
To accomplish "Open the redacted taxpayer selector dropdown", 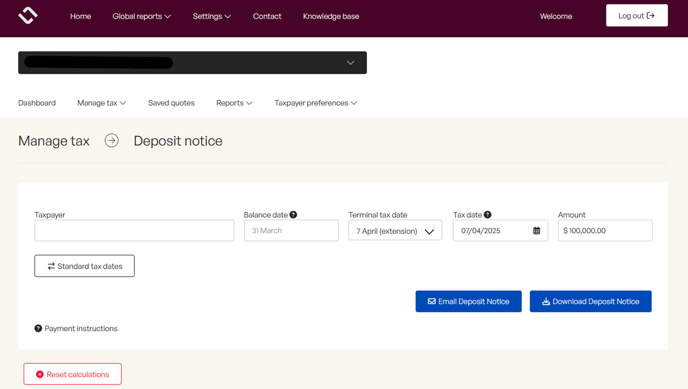I will click(x=192, y=63).
